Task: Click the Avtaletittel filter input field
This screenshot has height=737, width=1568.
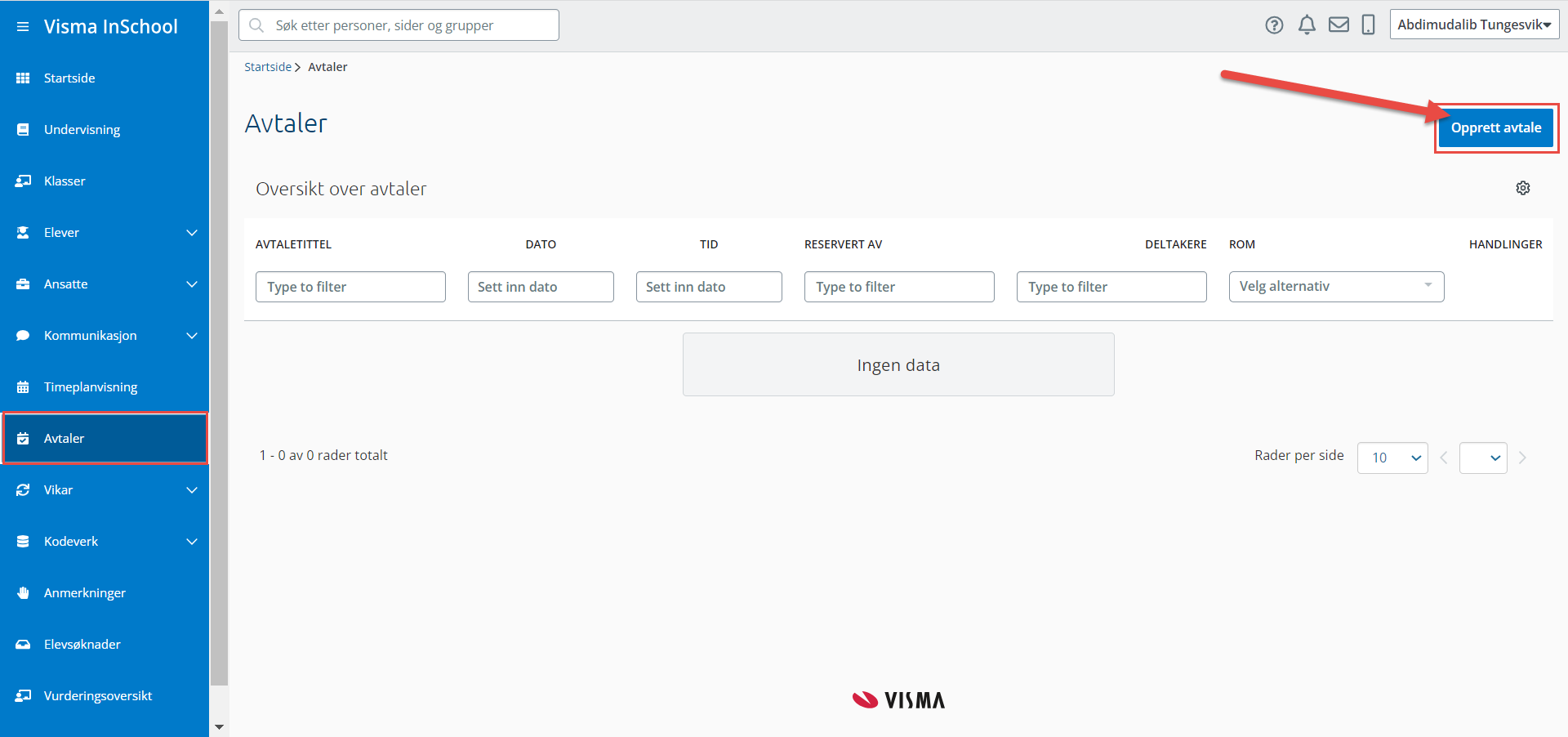Action: 350,287
